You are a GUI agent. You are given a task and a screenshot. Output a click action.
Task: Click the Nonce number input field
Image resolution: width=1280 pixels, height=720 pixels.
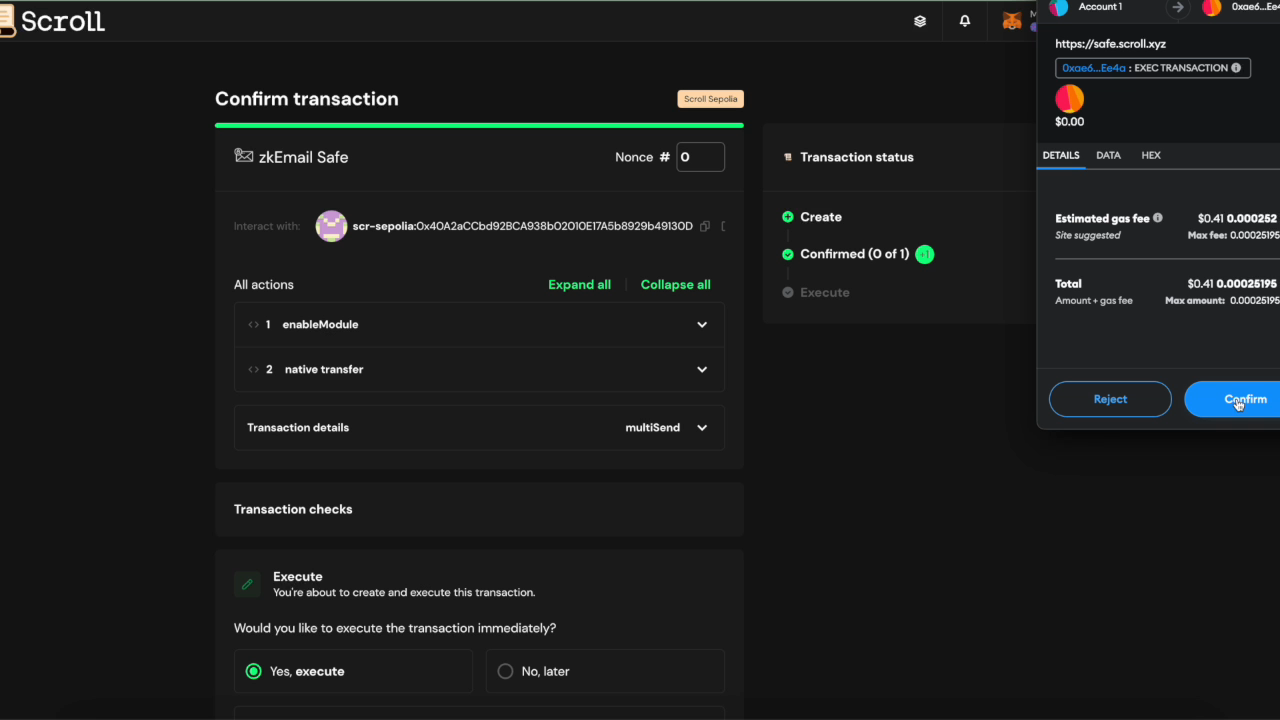(x=700, y=157)
